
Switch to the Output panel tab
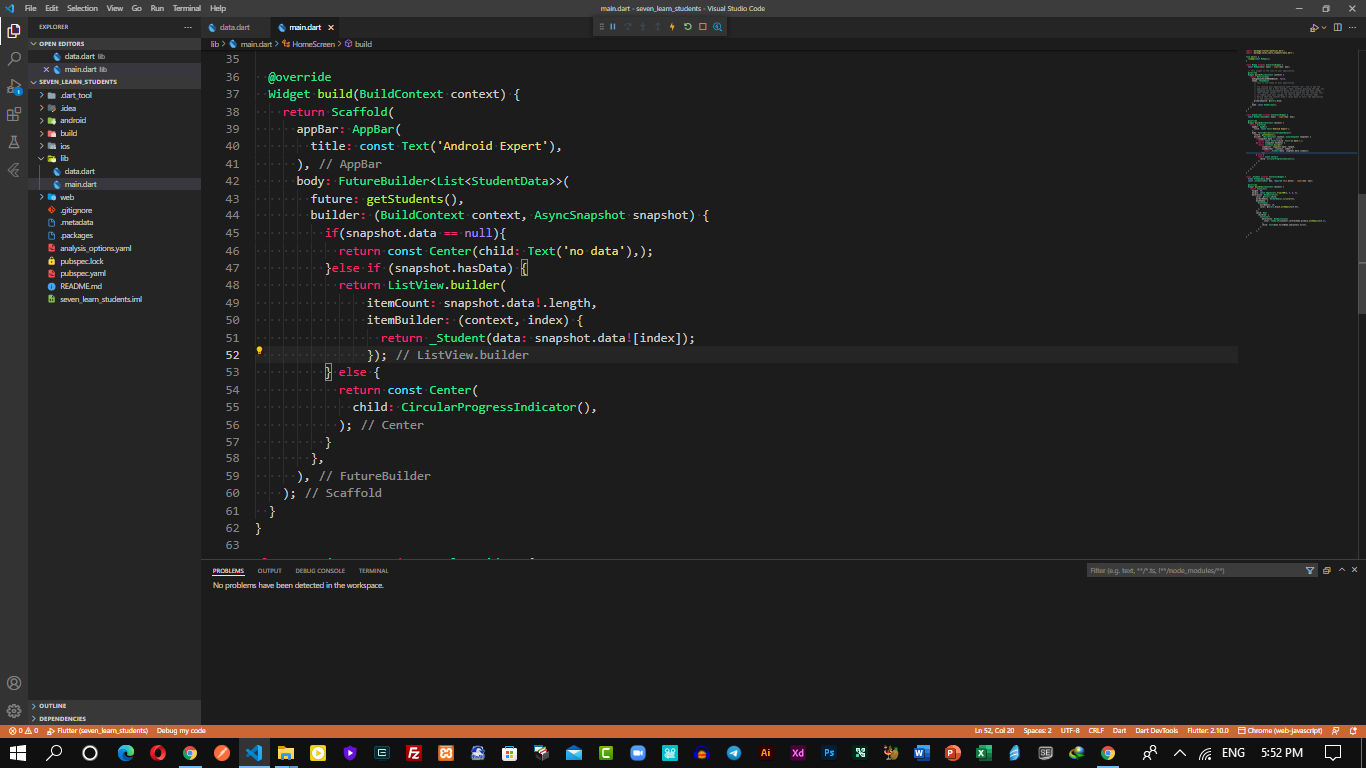click(270, 571)
